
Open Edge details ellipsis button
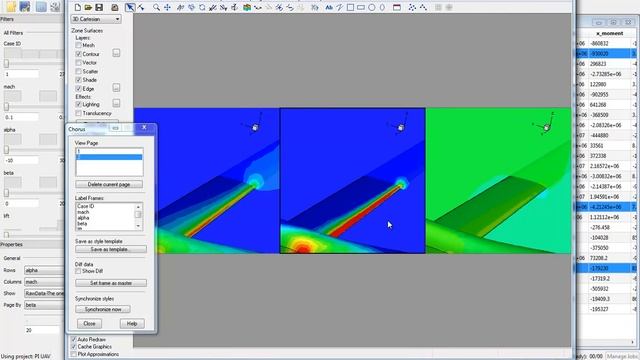[116, 88]
